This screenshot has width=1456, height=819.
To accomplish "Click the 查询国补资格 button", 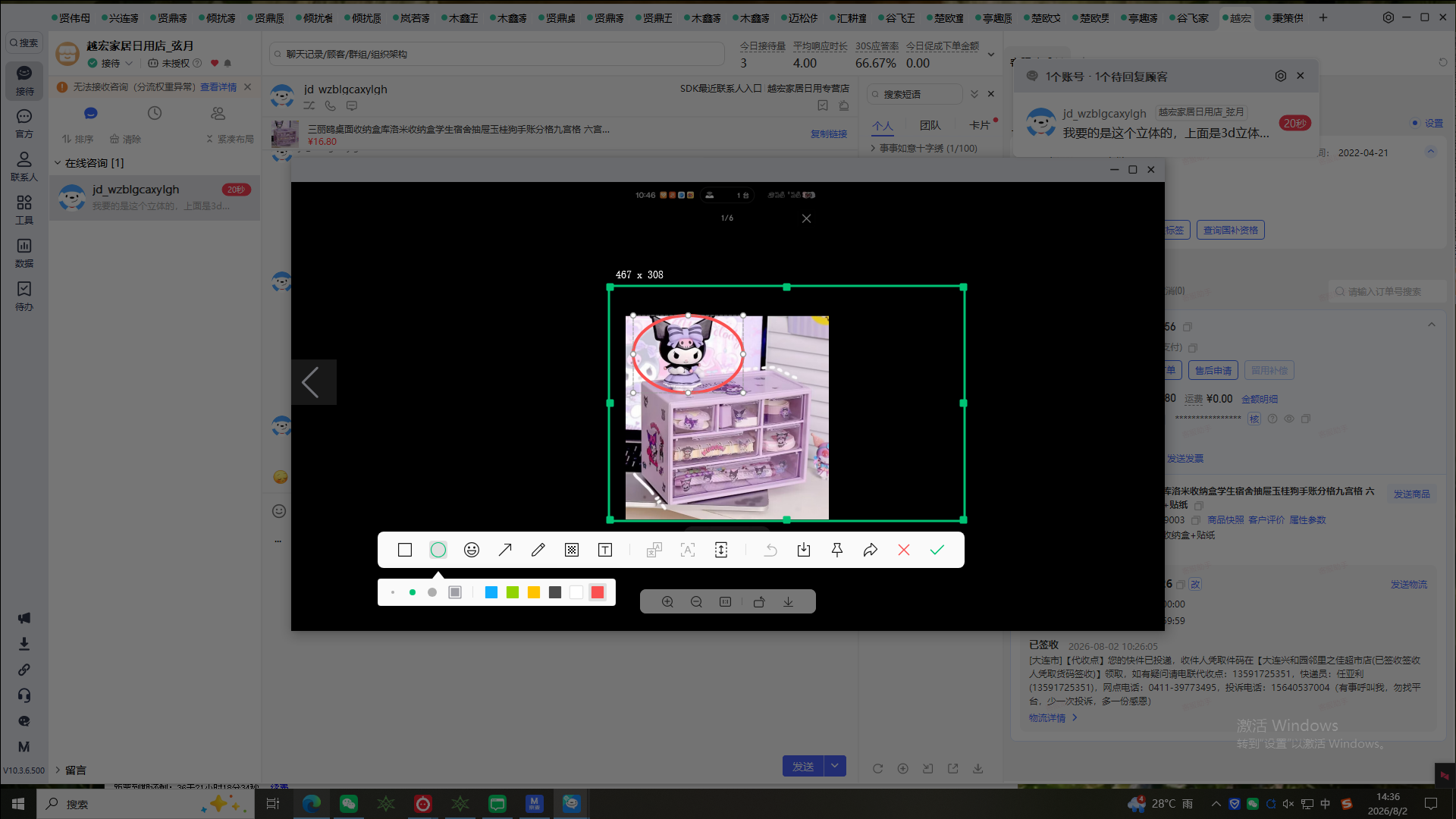I will point(1230,230).
